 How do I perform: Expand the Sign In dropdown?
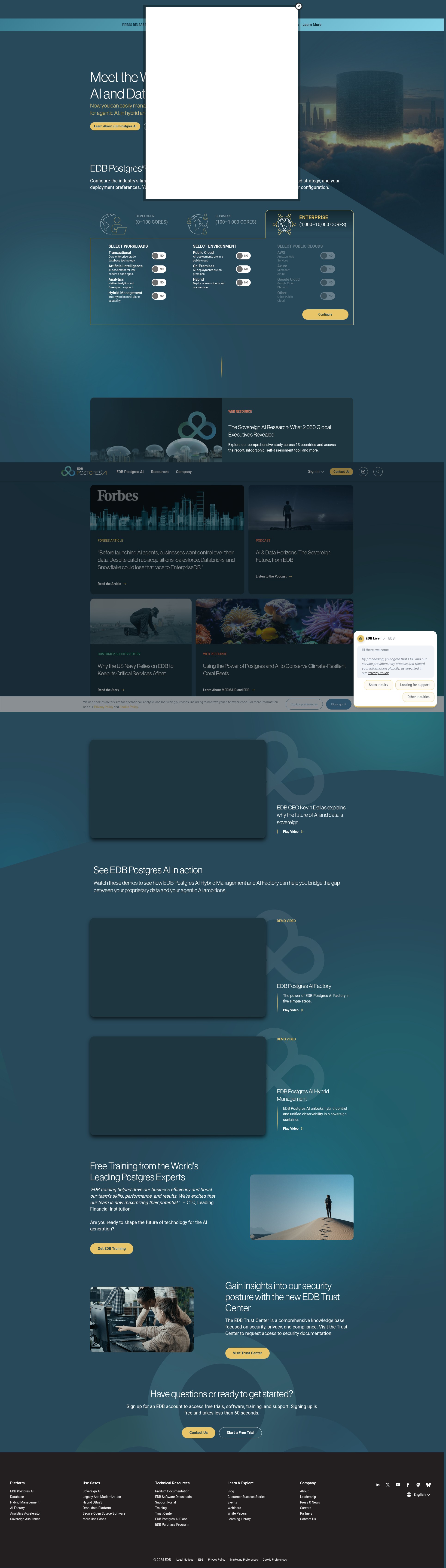tap(316, 472)
